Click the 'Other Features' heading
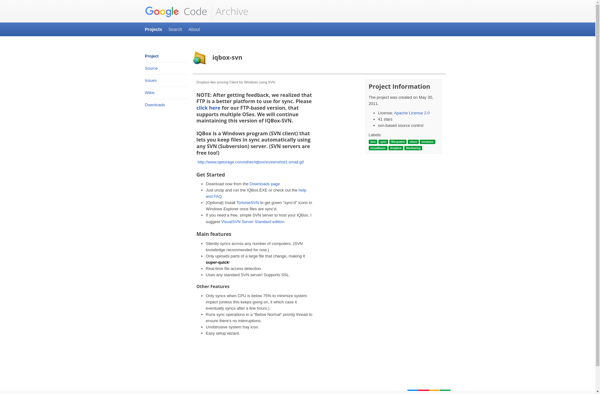The height and width of the screenshot is (394, 600). click(x=213, y=287)
